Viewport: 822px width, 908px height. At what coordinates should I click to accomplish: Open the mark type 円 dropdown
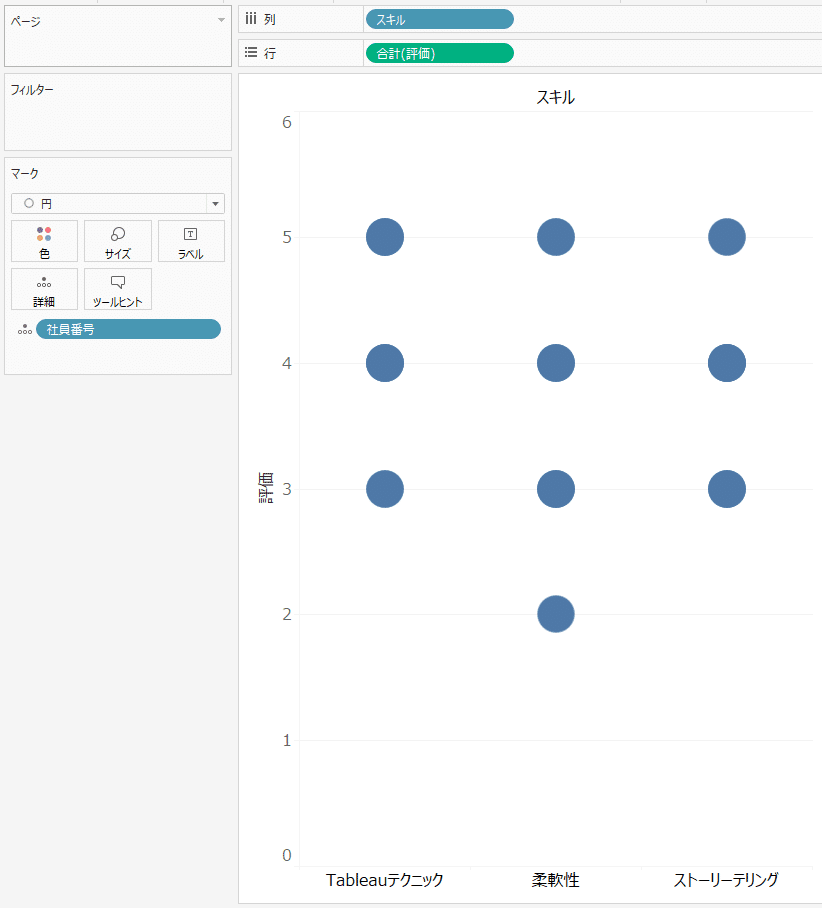point(118,204)
